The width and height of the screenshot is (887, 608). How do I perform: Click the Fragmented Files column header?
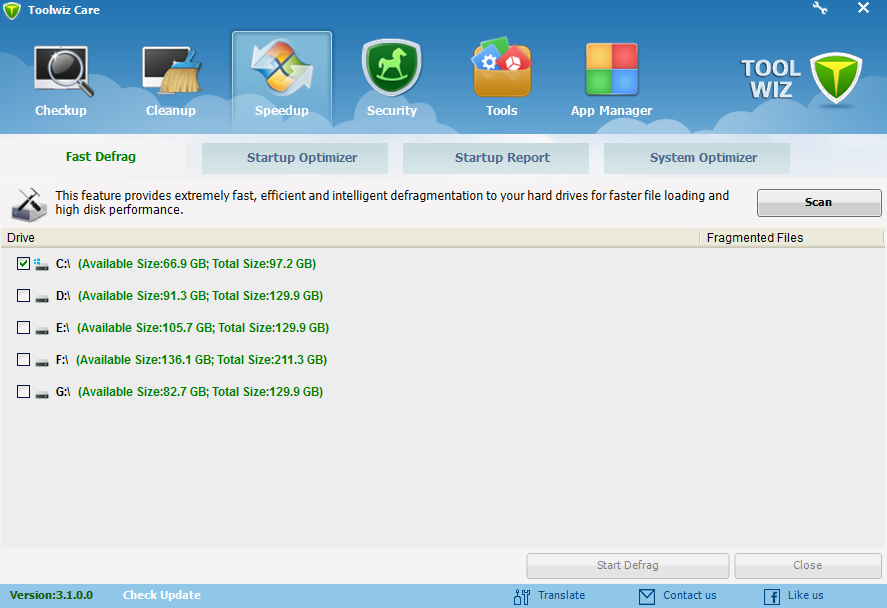coord(791,238)
